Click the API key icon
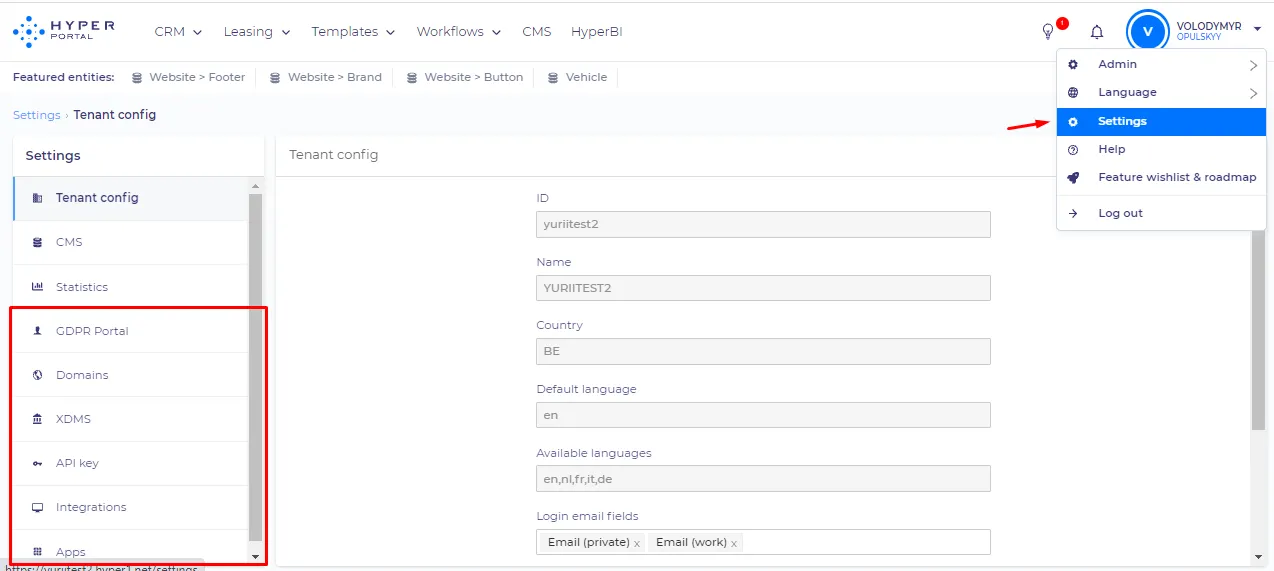The width and height of the screenshot is (1274, 571). click(x=38, y=463)
